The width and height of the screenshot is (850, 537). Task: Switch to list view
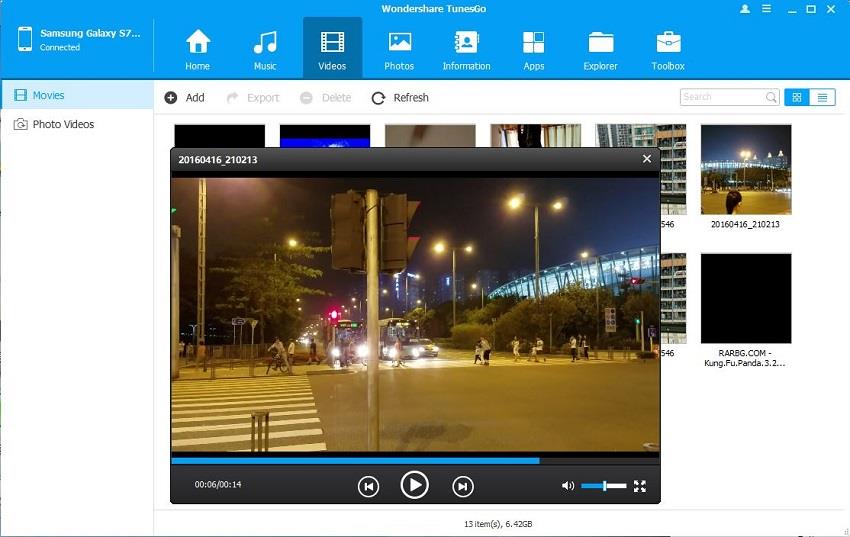click(x=823, y=97)
